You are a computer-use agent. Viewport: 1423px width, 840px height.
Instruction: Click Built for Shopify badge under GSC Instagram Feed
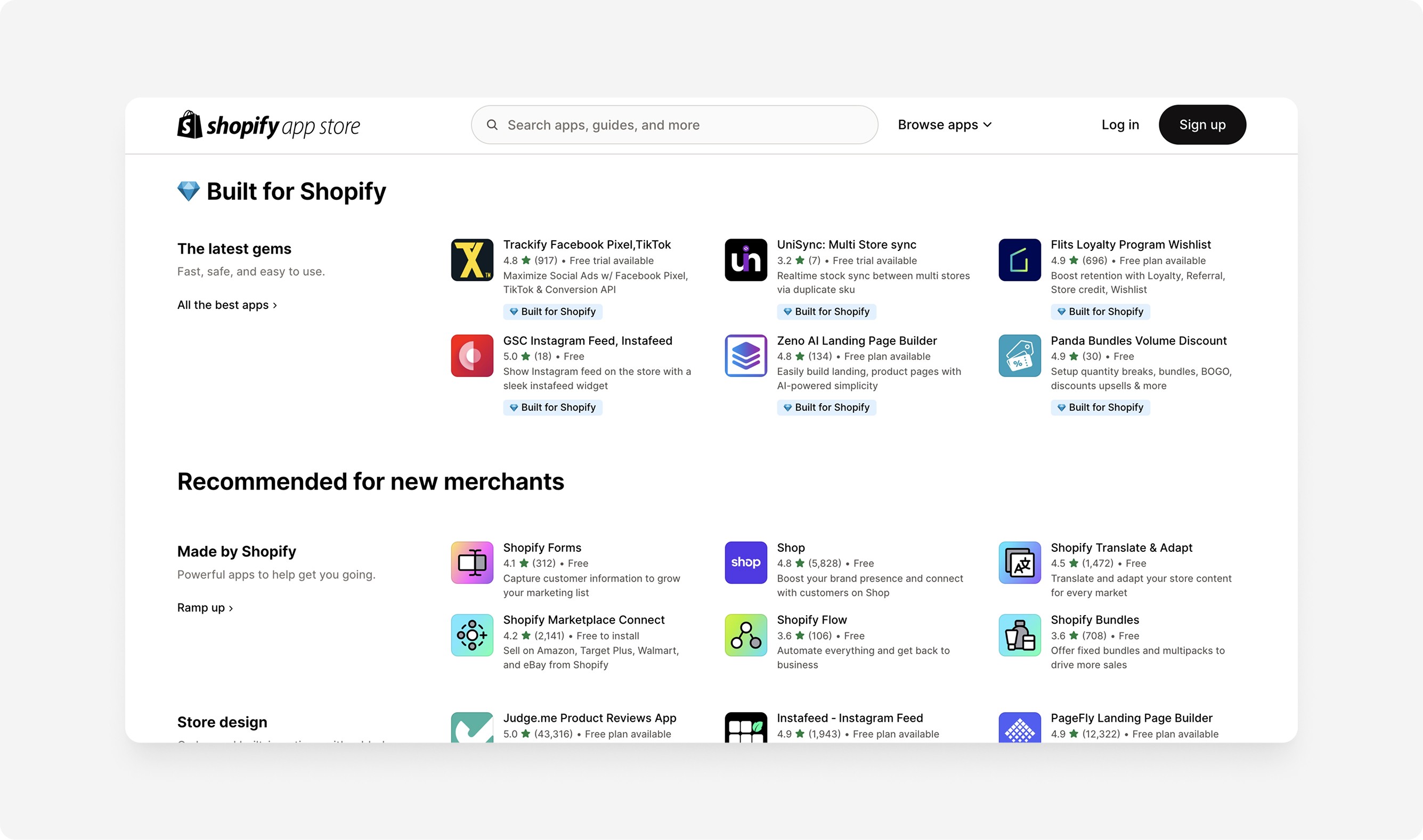[552, 407]
